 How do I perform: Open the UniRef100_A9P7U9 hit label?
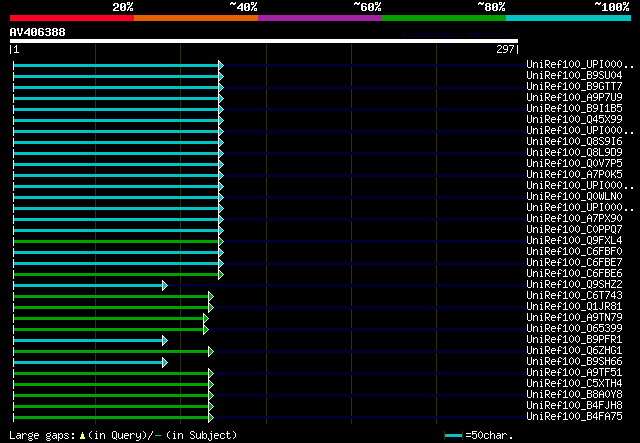pyautogui.click(x=574, y=97)
